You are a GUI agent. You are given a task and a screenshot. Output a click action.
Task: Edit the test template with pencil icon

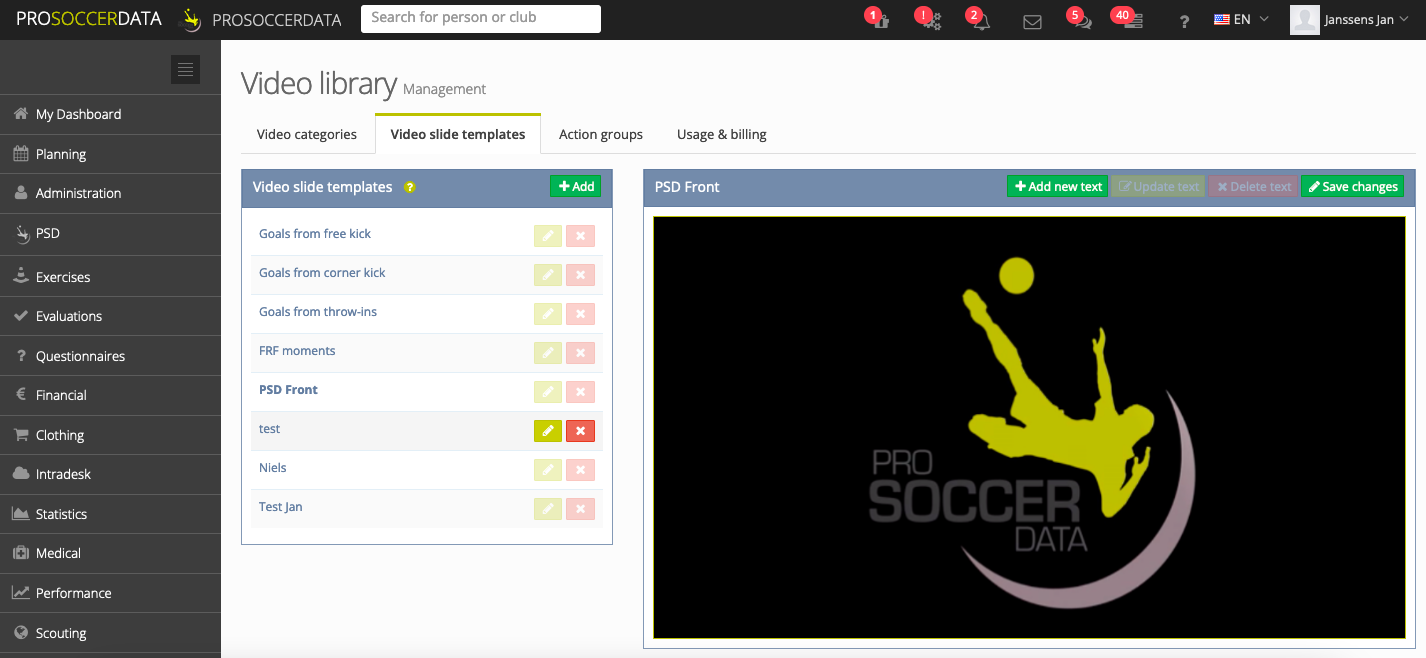(548, 431)
